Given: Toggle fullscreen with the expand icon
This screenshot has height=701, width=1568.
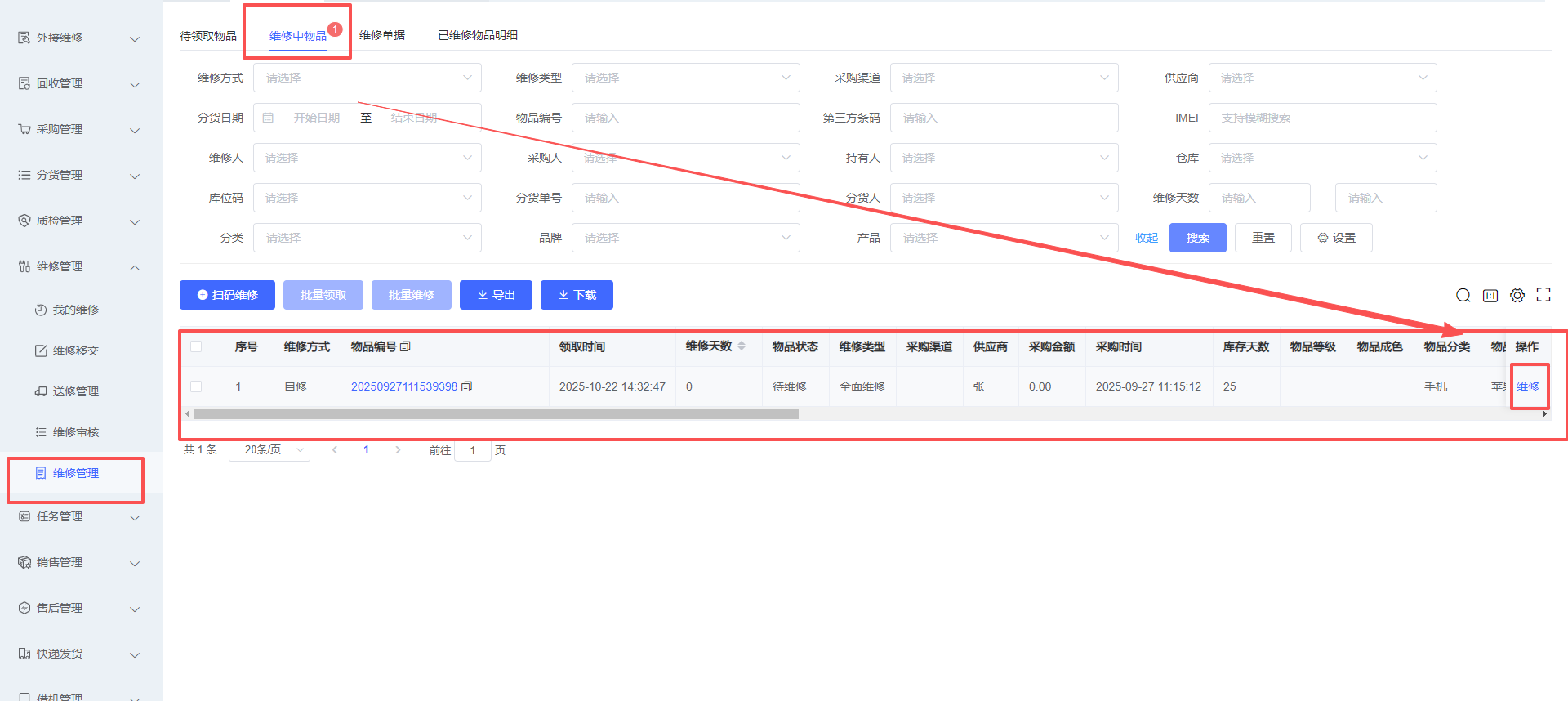Looking at the screenshot, I should 1543,295.
